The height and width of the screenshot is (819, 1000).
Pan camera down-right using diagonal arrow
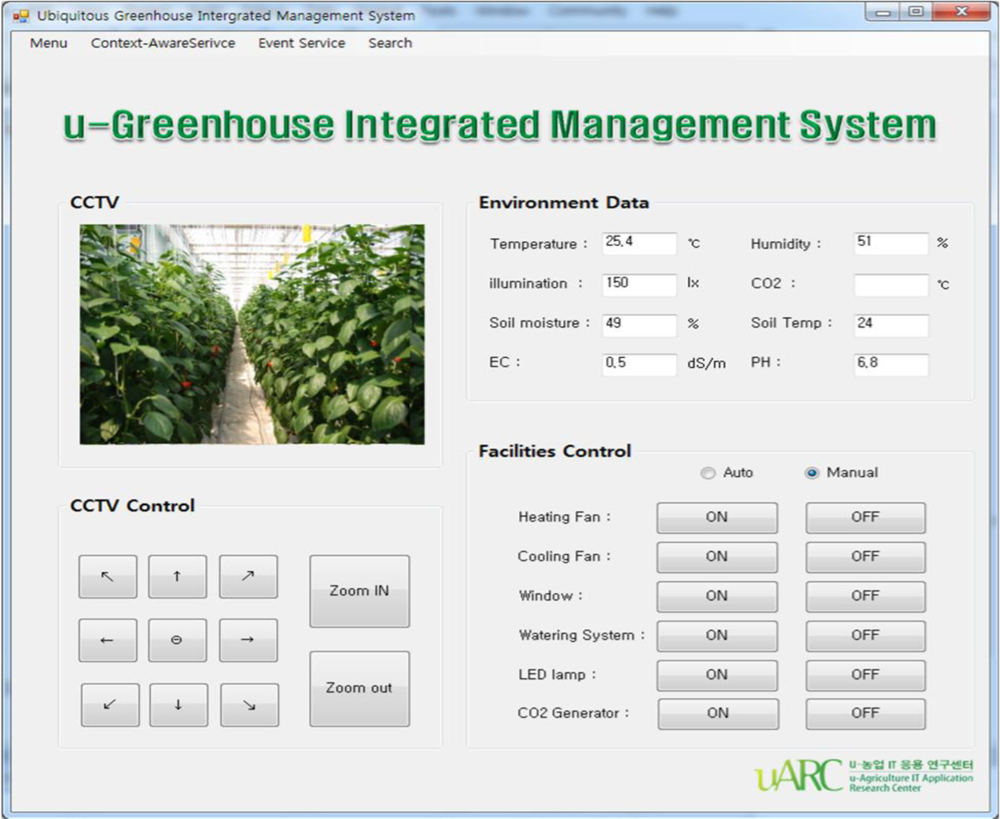[x=249, y=705]
